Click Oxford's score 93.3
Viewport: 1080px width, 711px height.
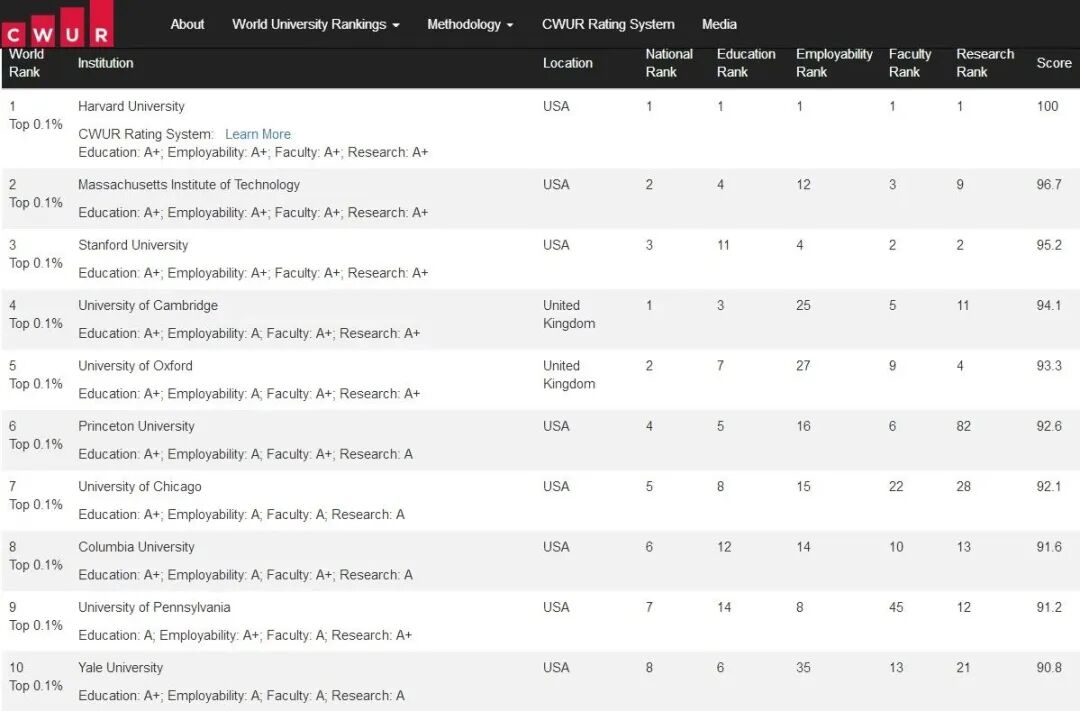[1049, 366]
